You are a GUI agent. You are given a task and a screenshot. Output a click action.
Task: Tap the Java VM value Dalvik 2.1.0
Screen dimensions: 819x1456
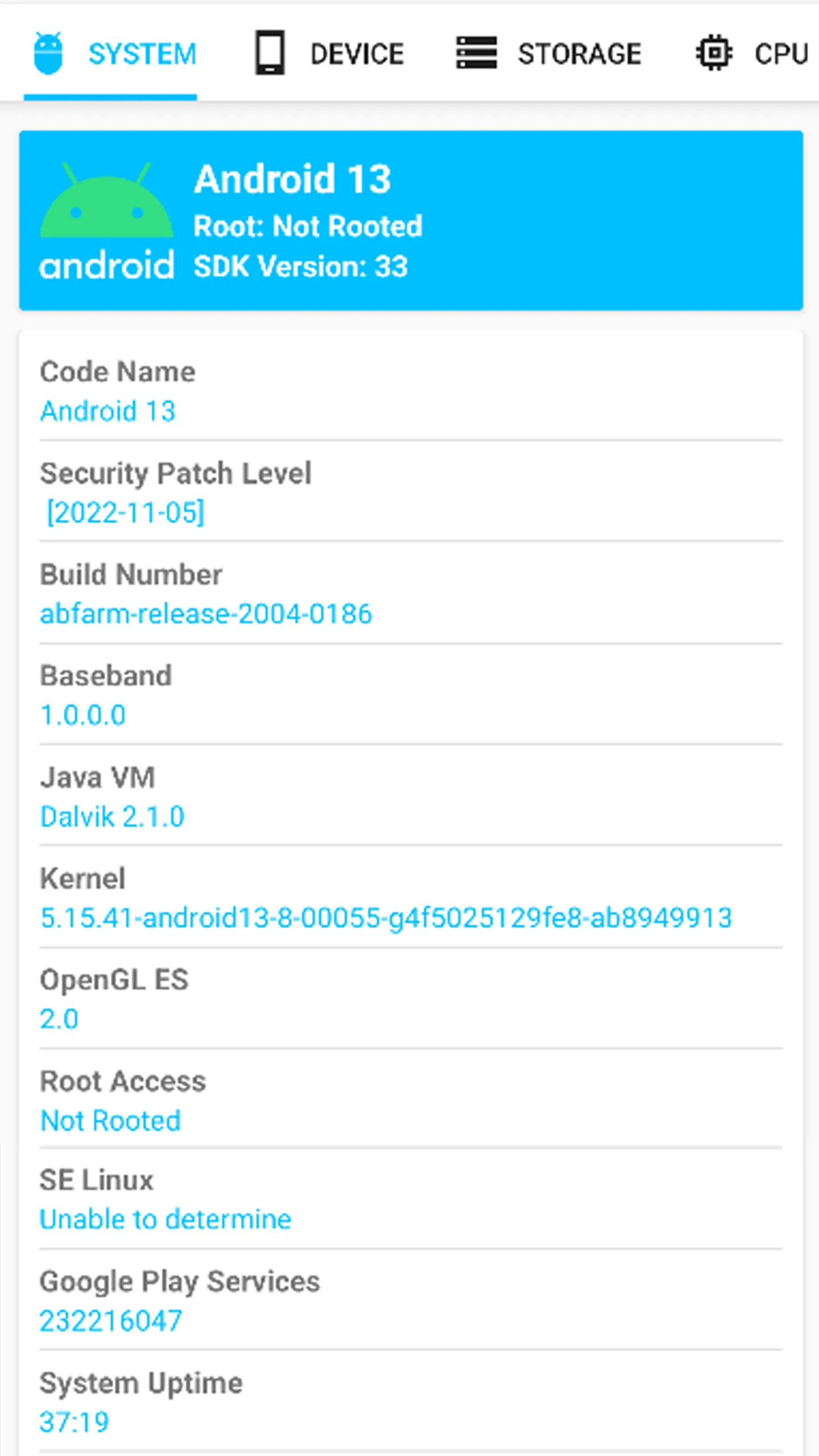click(x=112, y=817)
